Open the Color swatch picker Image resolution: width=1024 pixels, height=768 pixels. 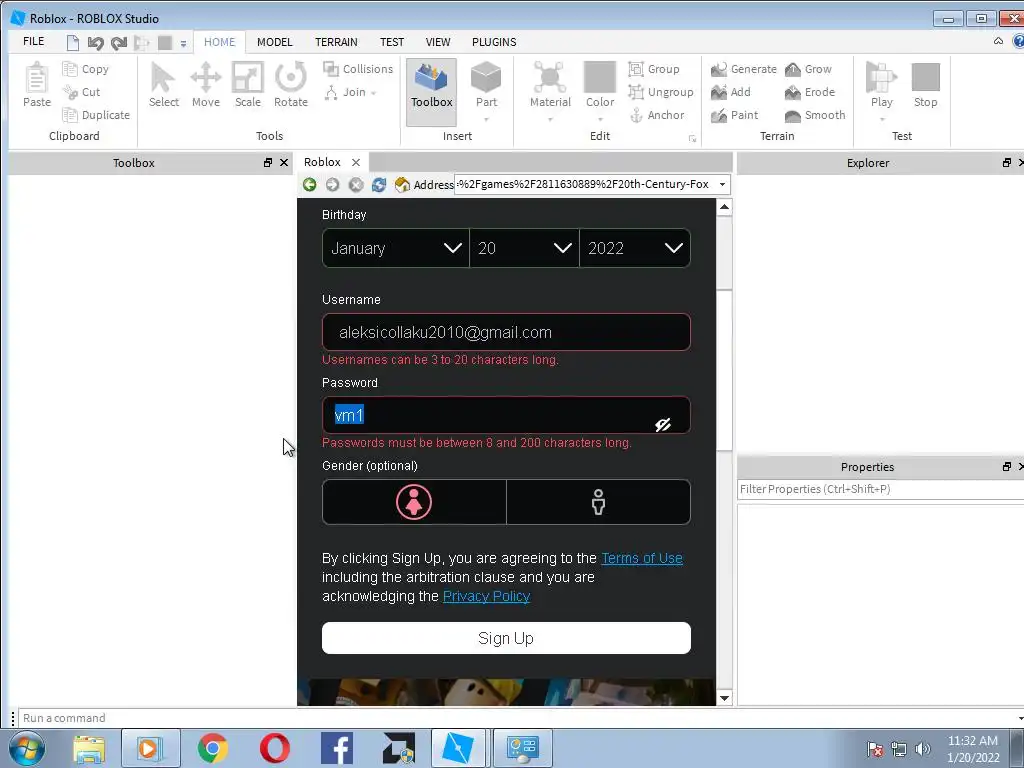pos(600,77)
